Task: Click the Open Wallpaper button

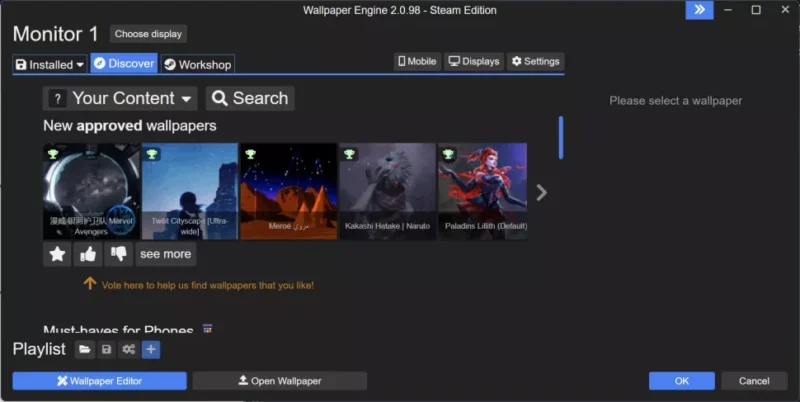Action: point(279,381)
